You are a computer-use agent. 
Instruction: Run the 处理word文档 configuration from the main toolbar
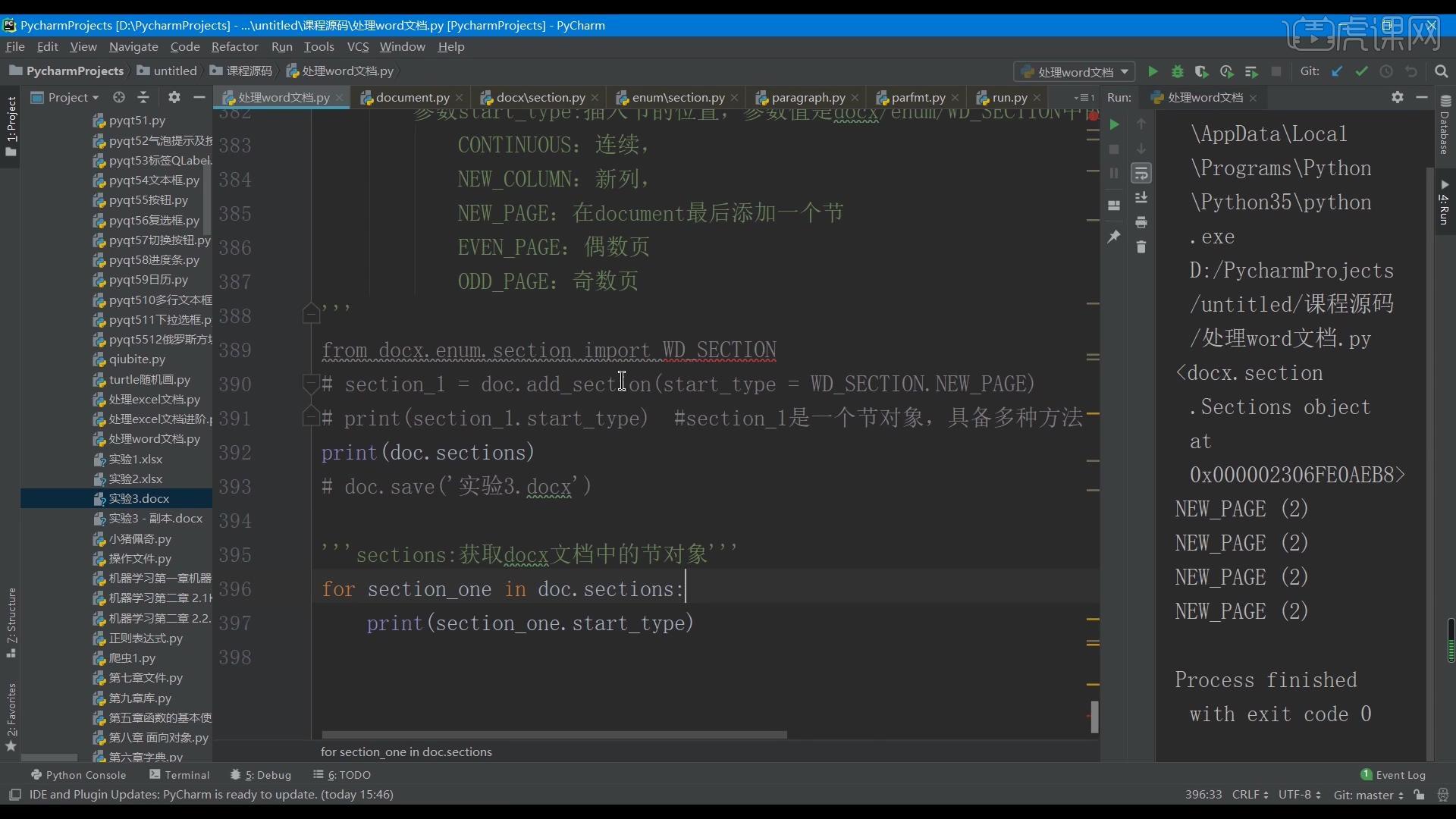[x=1153, y=71]
